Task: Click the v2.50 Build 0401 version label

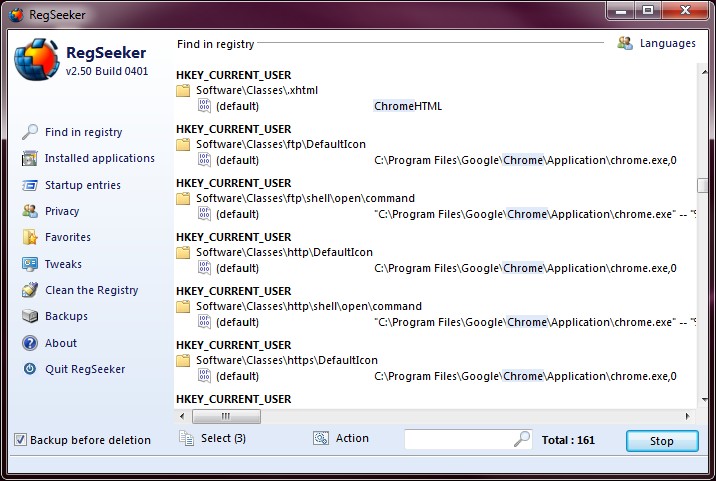Action: click(x=107, y=71)
